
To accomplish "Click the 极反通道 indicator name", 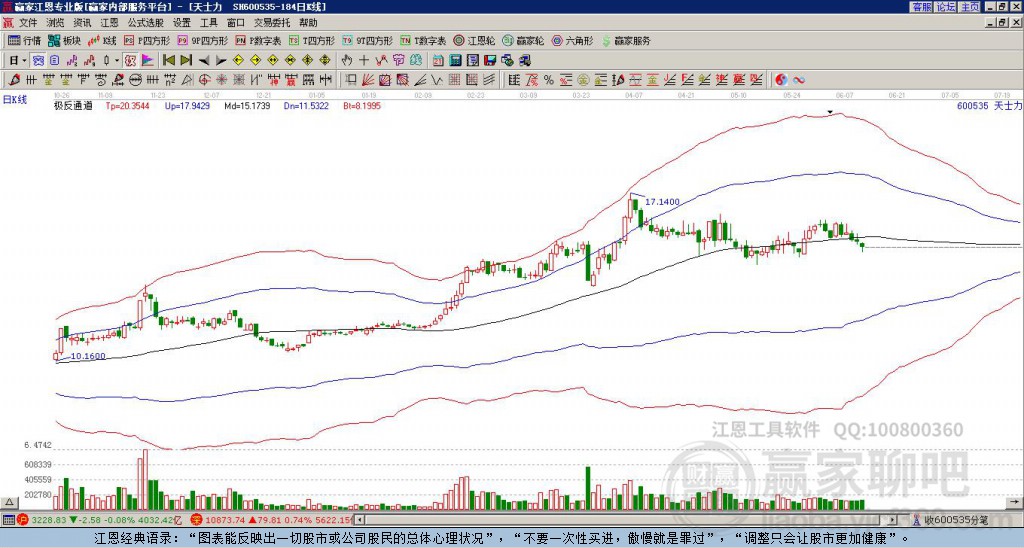I will point(73,105).
